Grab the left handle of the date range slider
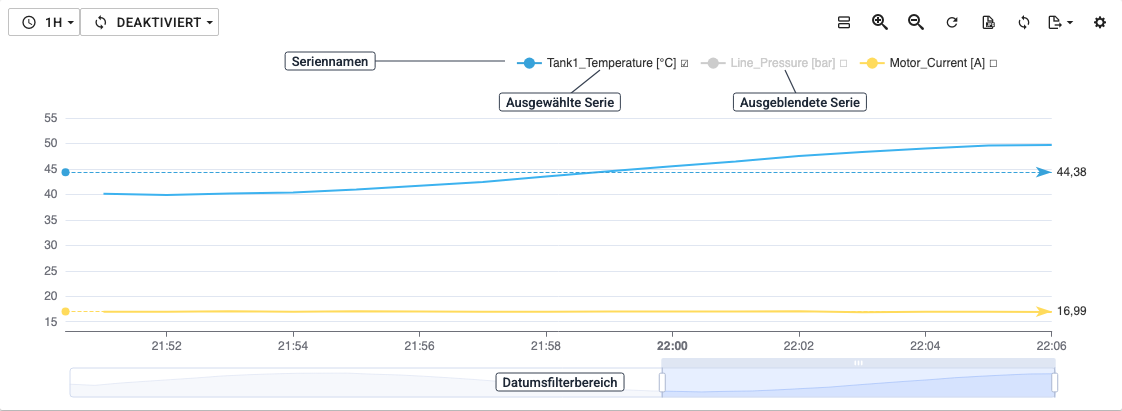 click(x=662, y=382)
